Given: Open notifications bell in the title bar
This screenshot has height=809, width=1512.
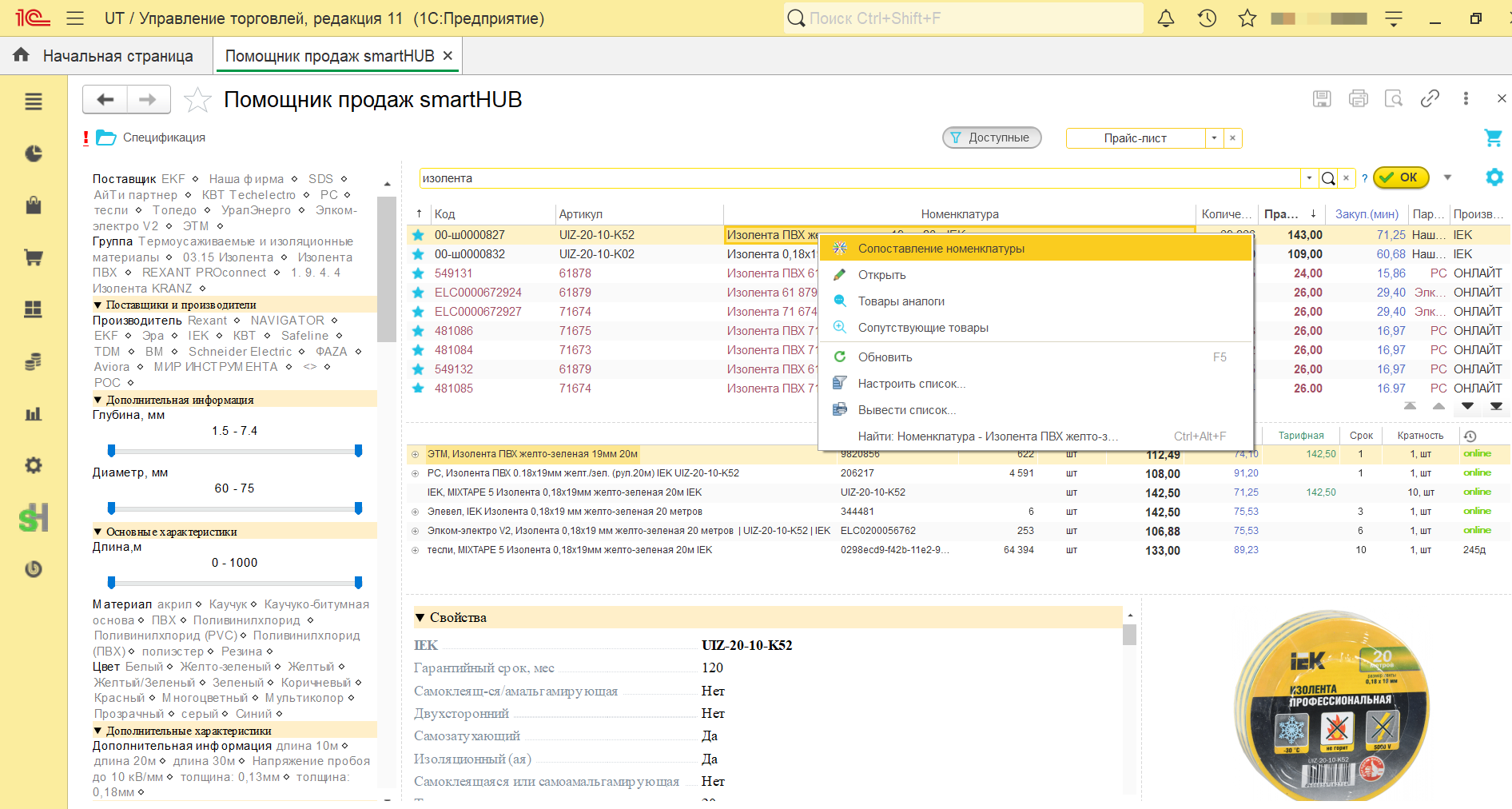Looking at the screenshot, I should tap(1166, 18).
